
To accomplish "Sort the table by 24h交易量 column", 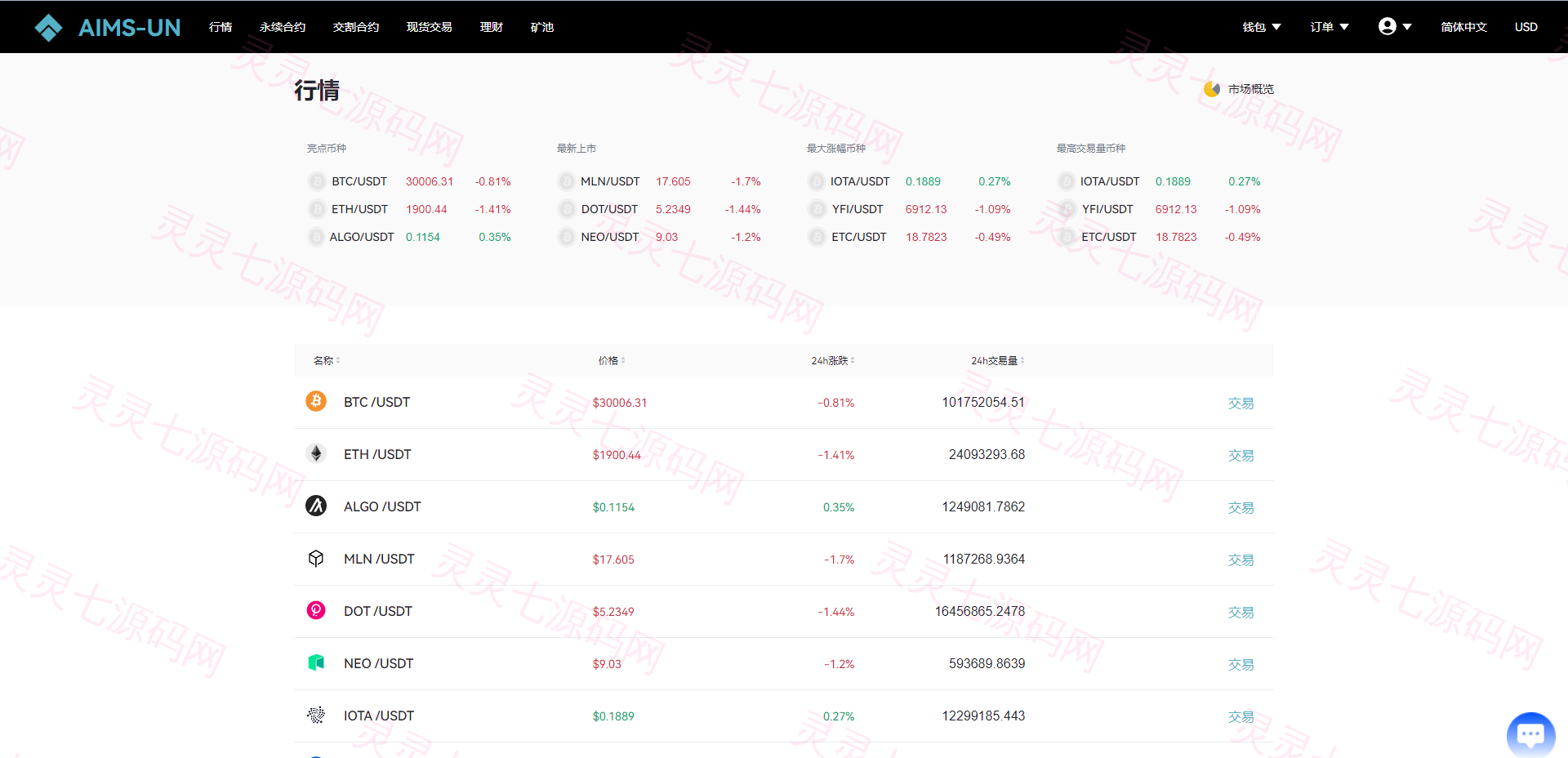I will pos(998,360).
